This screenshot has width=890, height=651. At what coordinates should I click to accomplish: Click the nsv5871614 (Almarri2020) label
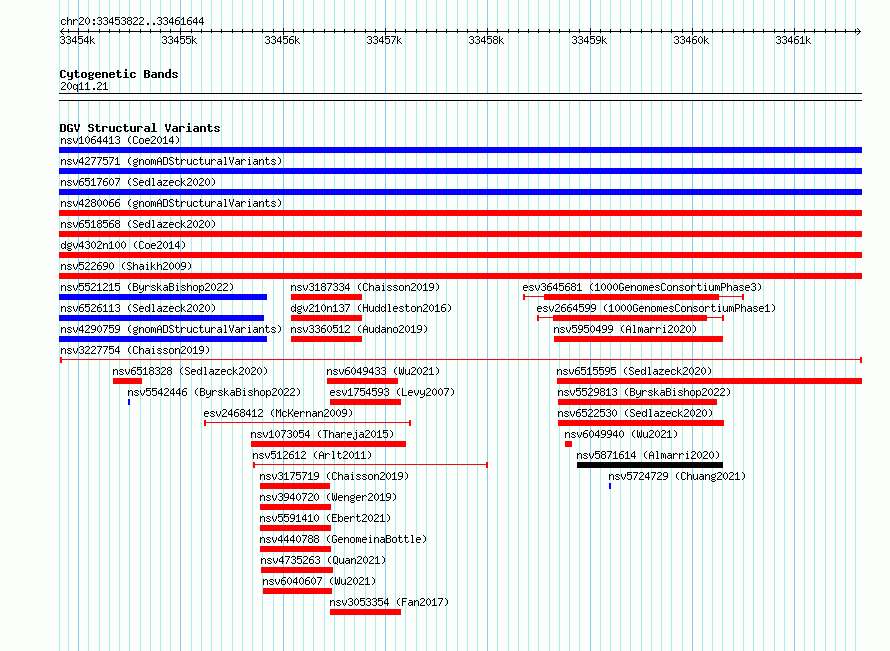(648, 455)
